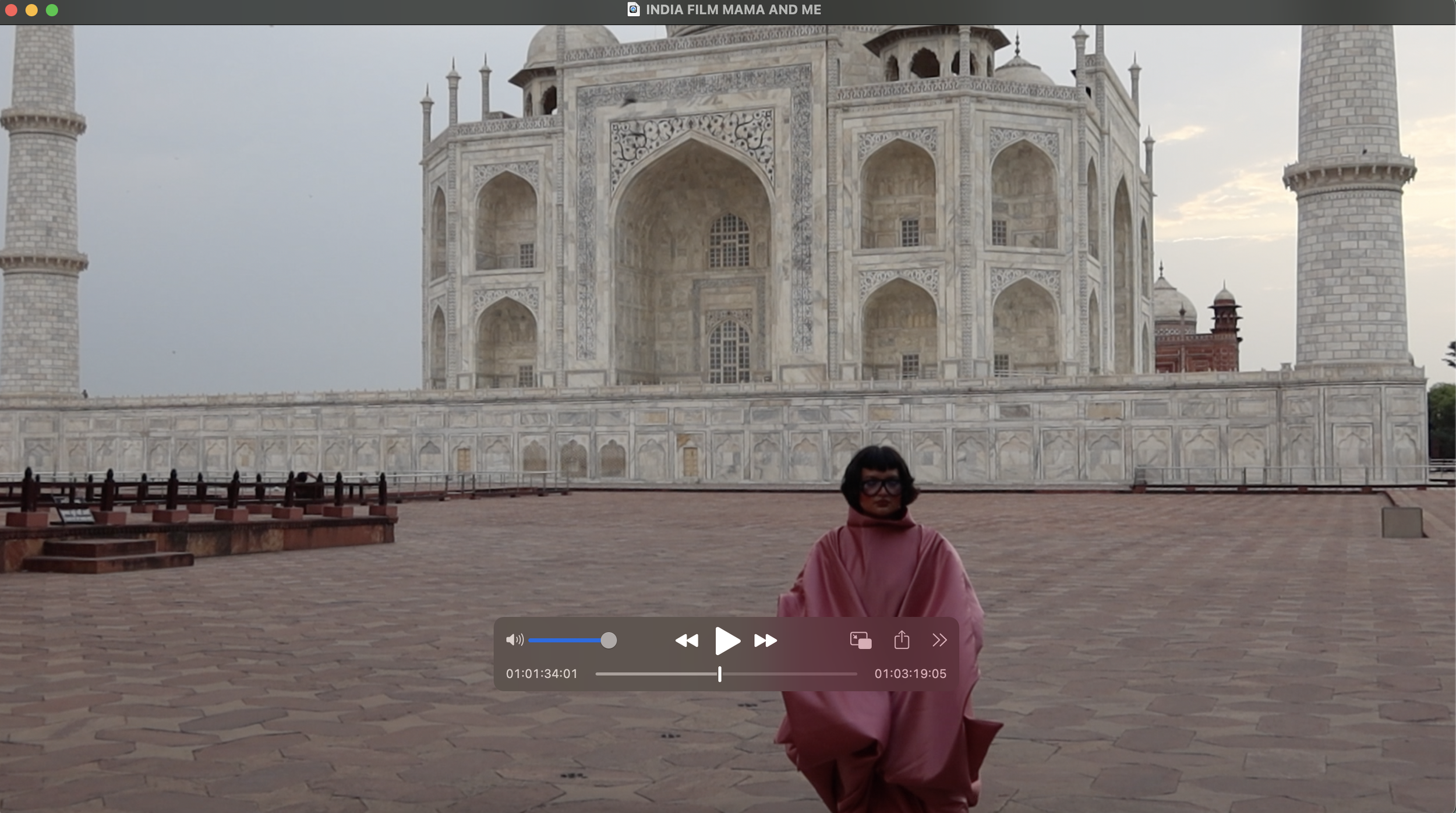The image size is (1456, 813).
Task: Enter Picture in Picture mode
Action: point(860,641)
